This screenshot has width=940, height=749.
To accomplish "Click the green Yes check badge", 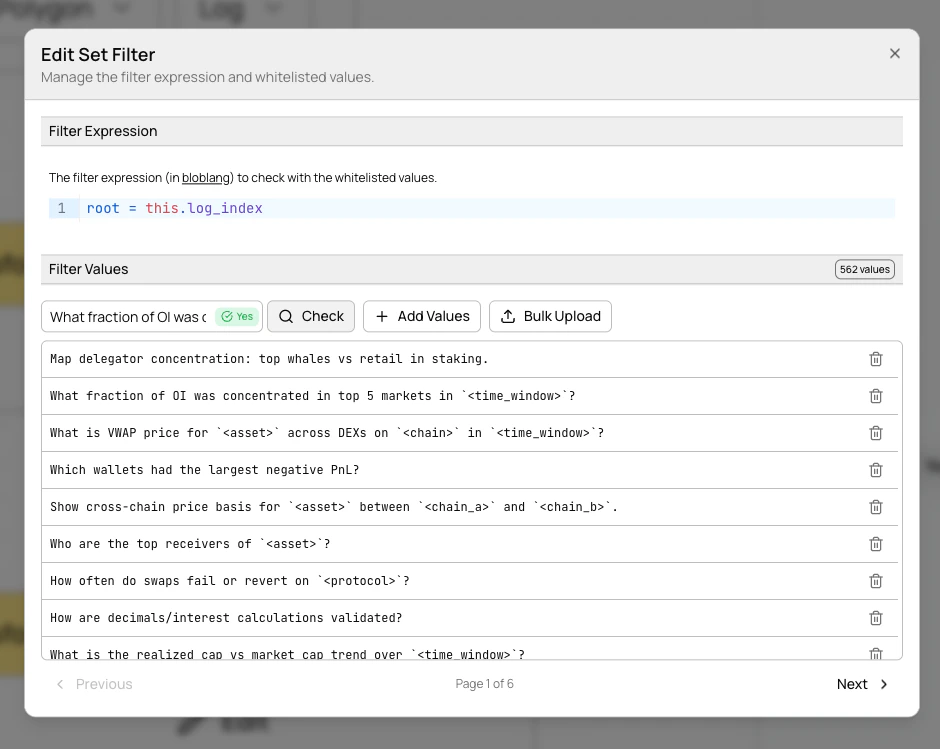I will click(237, 316).
